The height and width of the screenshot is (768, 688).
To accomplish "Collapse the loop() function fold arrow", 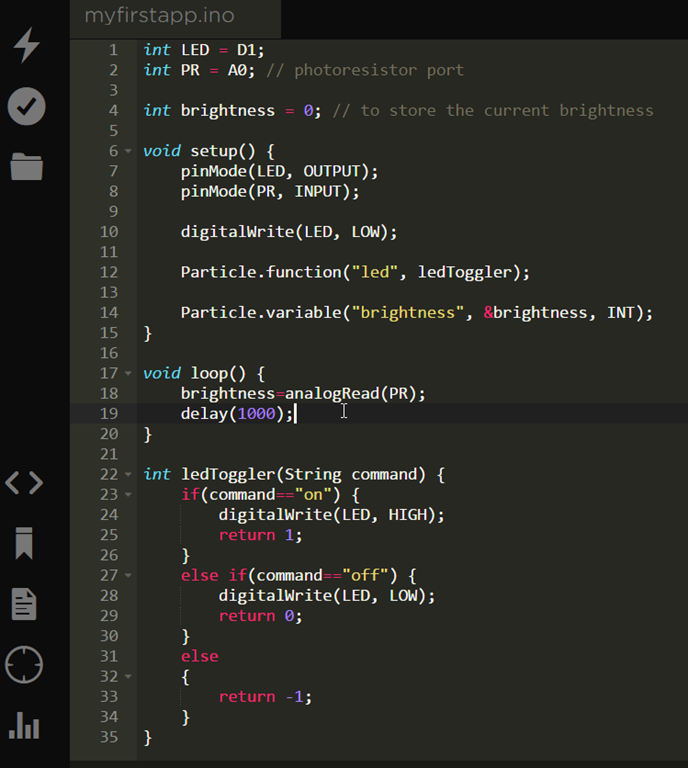I will tap(128, 374).
